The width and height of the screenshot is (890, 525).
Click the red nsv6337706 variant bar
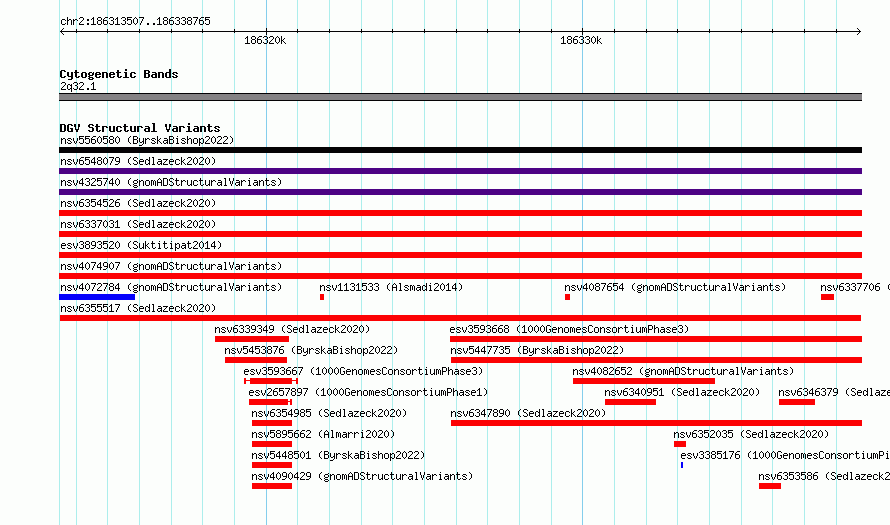click(x=827, y=297)
